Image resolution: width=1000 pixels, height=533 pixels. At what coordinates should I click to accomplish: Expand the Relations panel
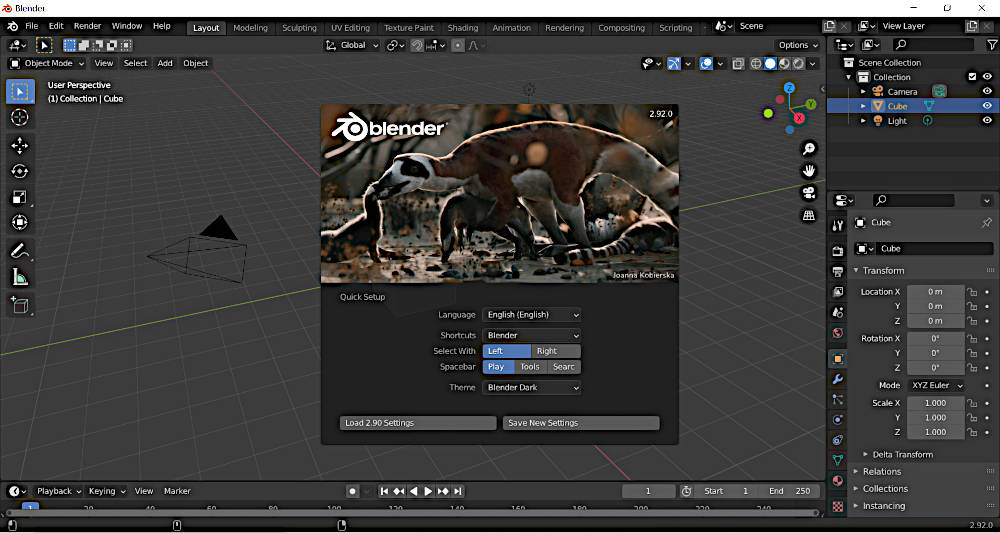[x=882, y=472]
